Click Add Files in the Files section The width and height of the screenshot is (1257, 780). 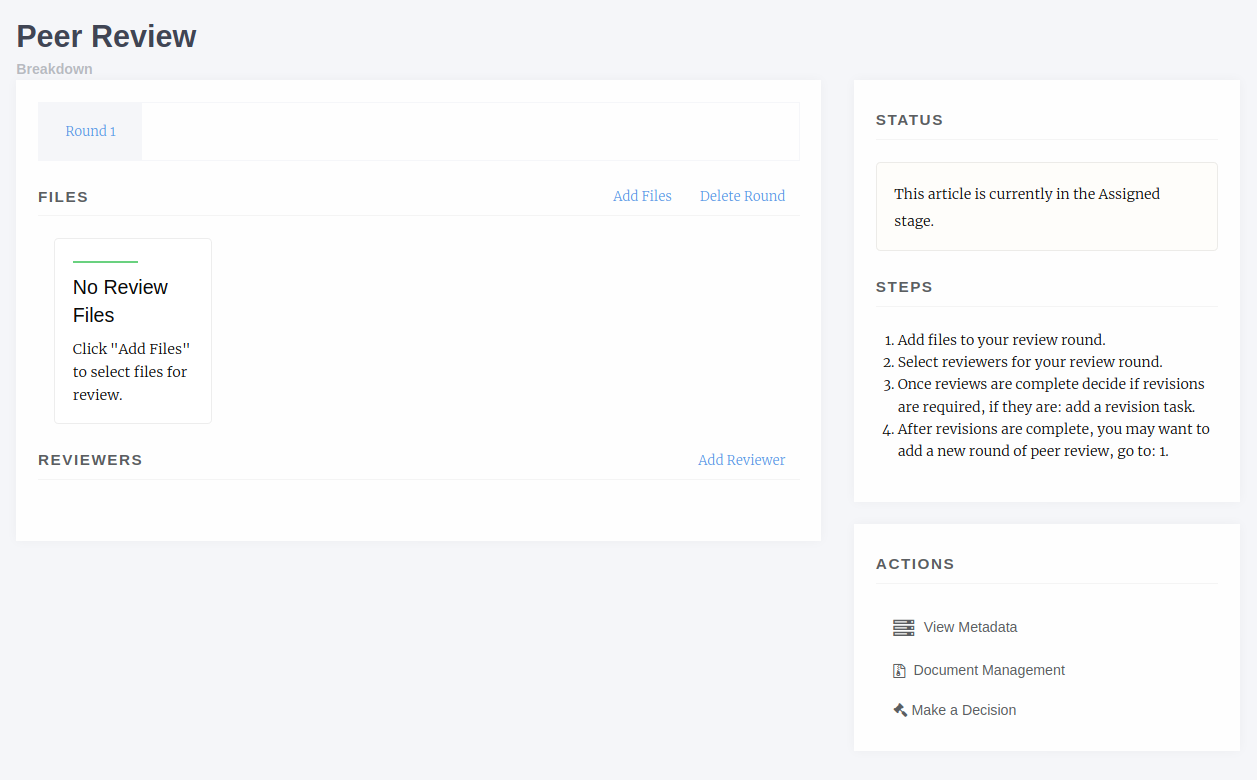(642, 196)
